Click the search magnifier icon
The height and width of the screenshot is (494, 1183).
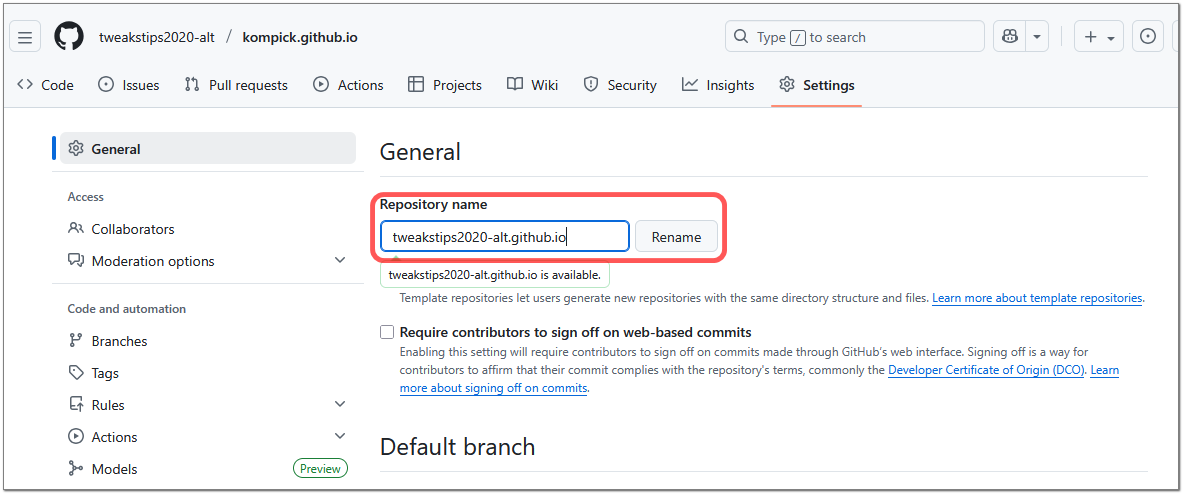pos(742,37)
